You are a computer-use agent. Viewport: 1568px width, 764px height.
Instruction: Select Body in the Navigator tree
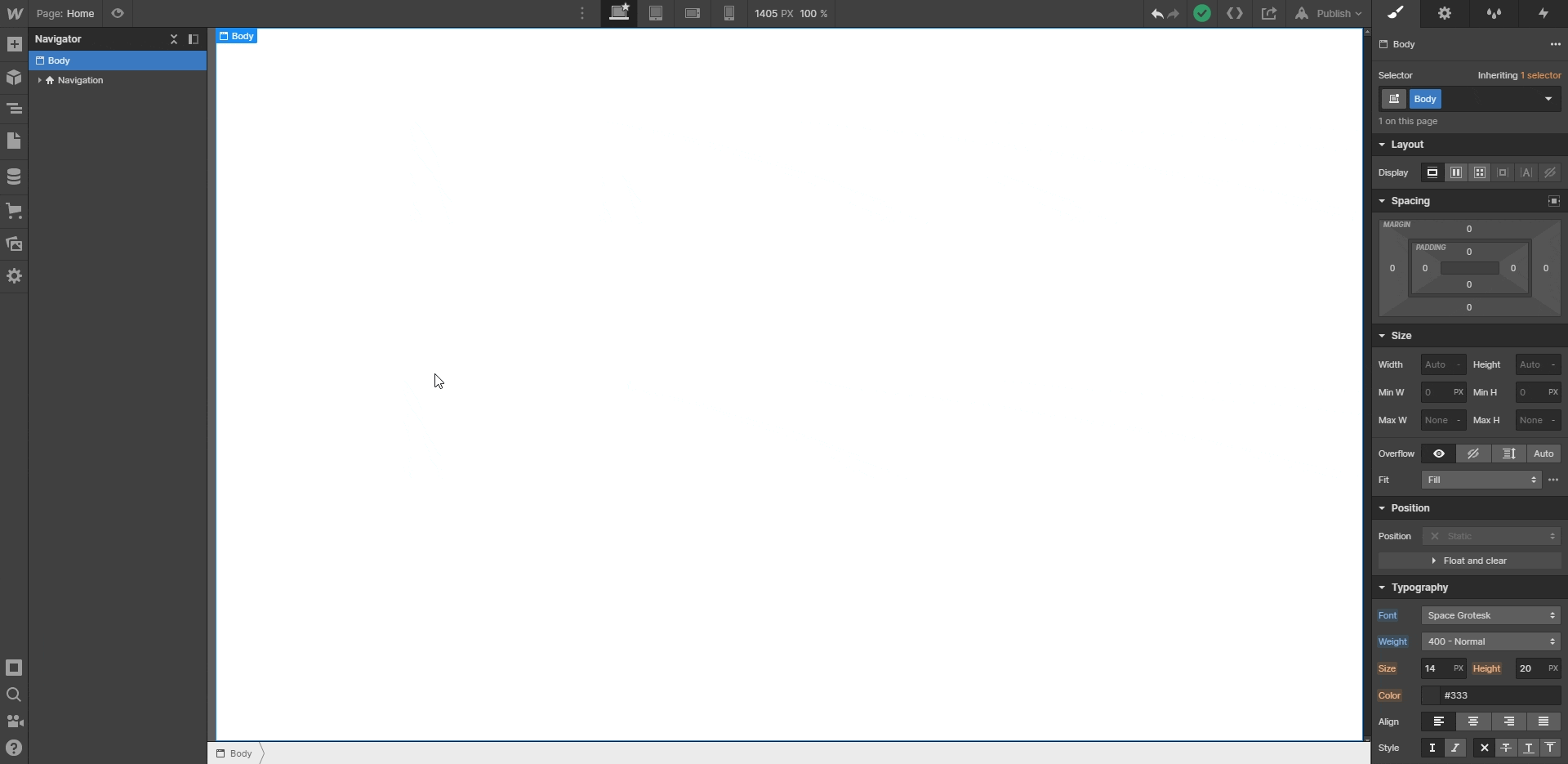coord(118,60)
